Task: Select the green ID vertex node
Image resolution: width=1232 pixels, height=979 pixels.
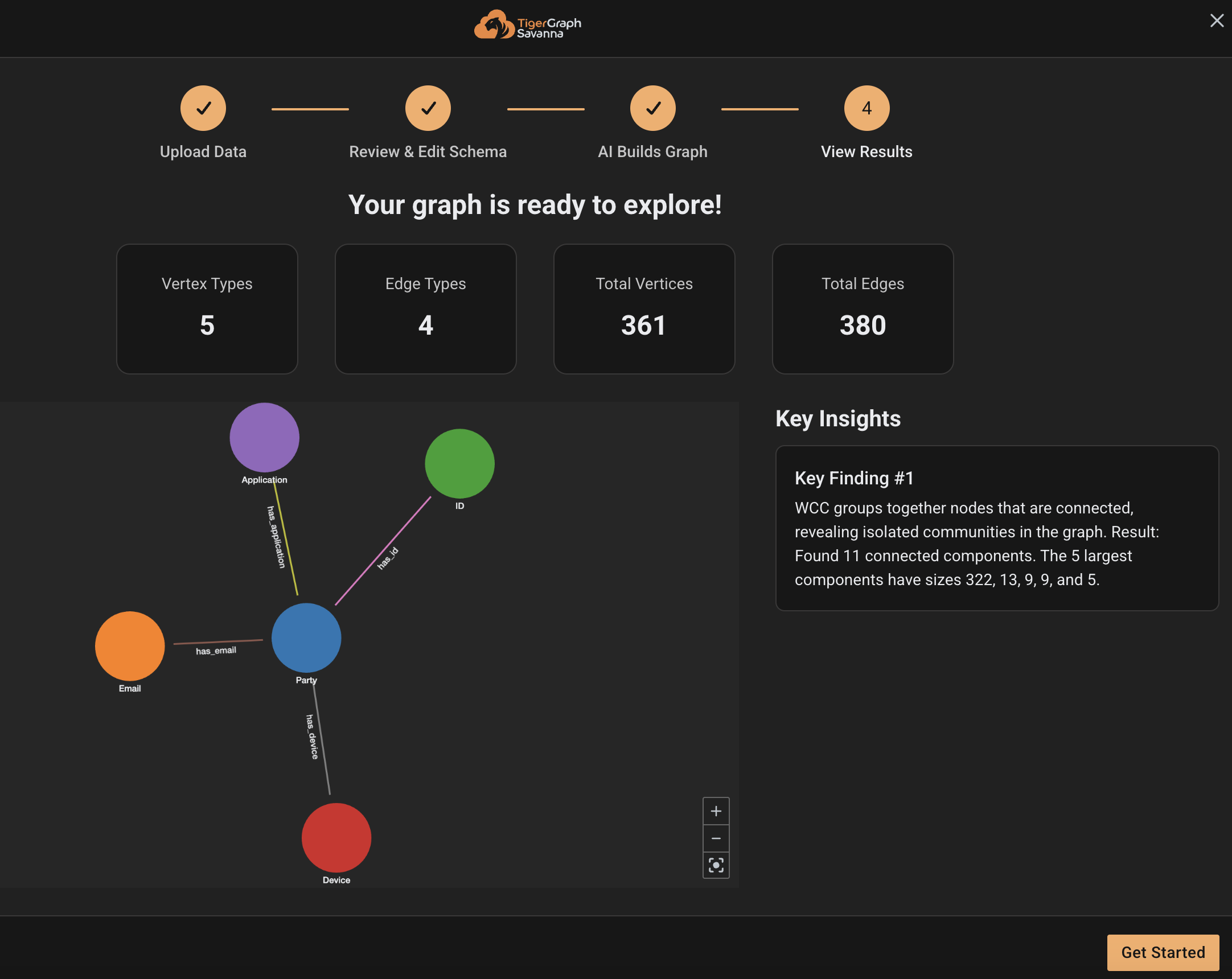Action: pos(459,463)
